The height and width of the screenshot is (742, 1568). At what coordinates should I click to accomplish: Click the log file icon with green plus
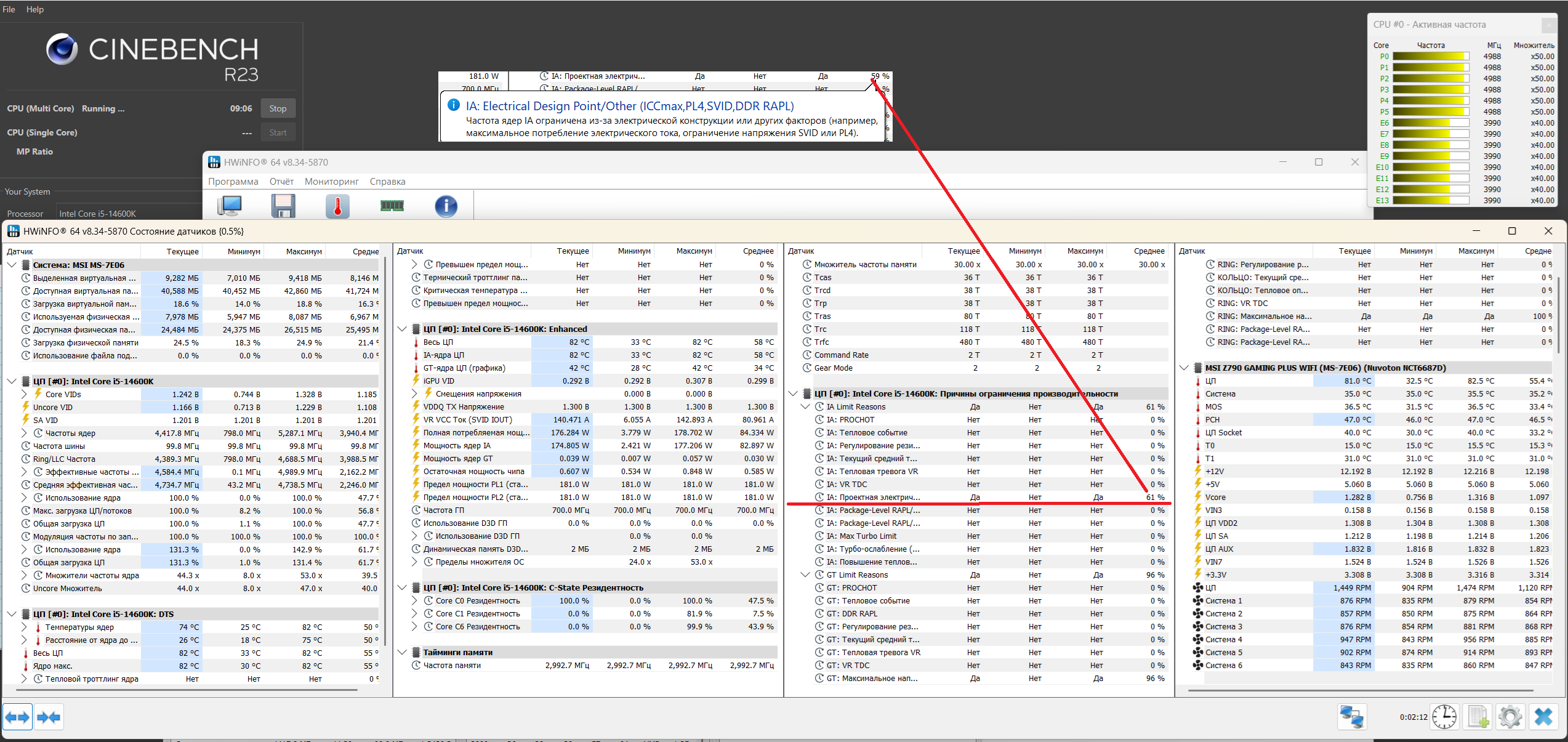click(x=1478, y=717)
